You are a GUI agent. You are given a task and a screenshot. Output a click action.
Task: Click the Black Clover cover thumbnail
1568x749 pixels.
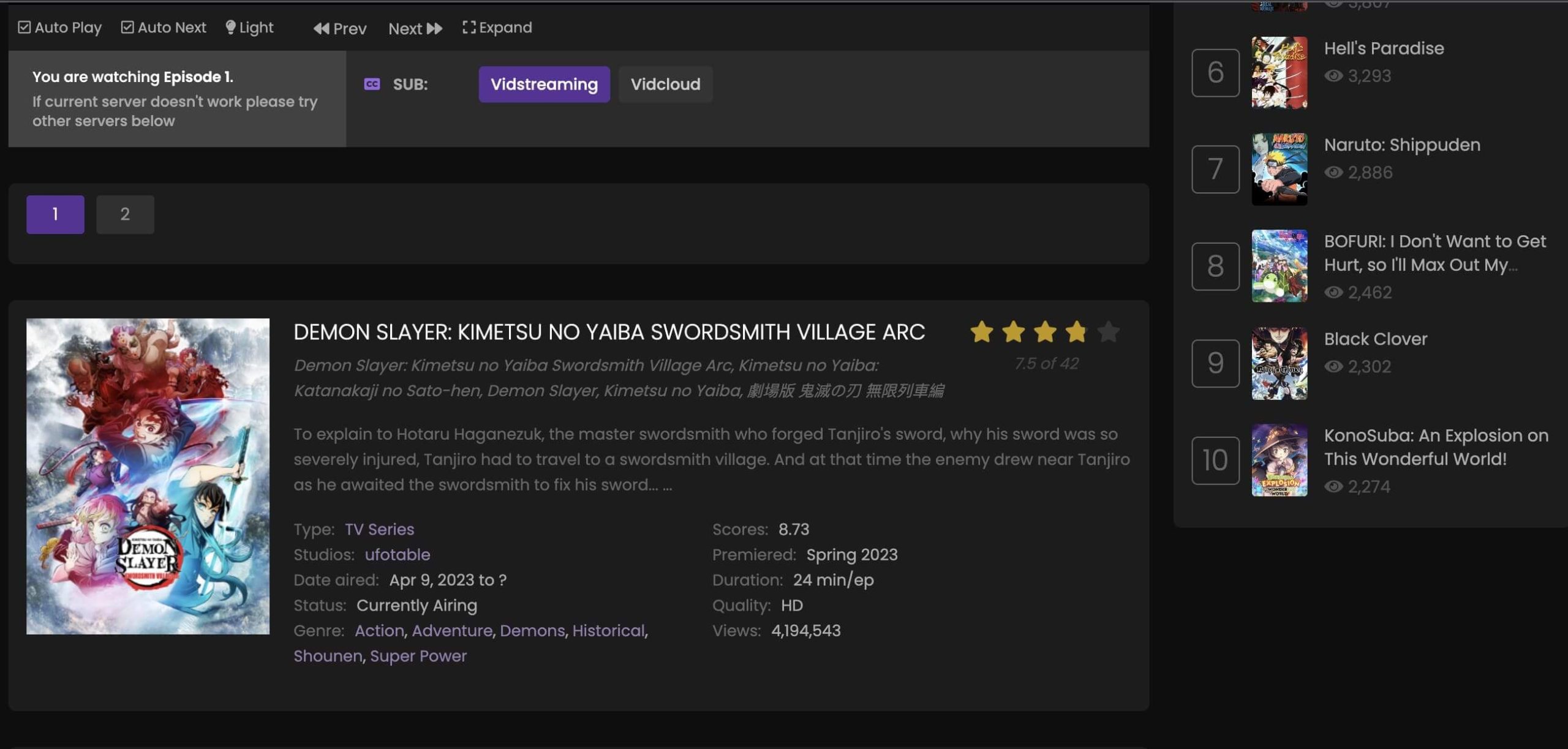click(x=1279, y=363)
